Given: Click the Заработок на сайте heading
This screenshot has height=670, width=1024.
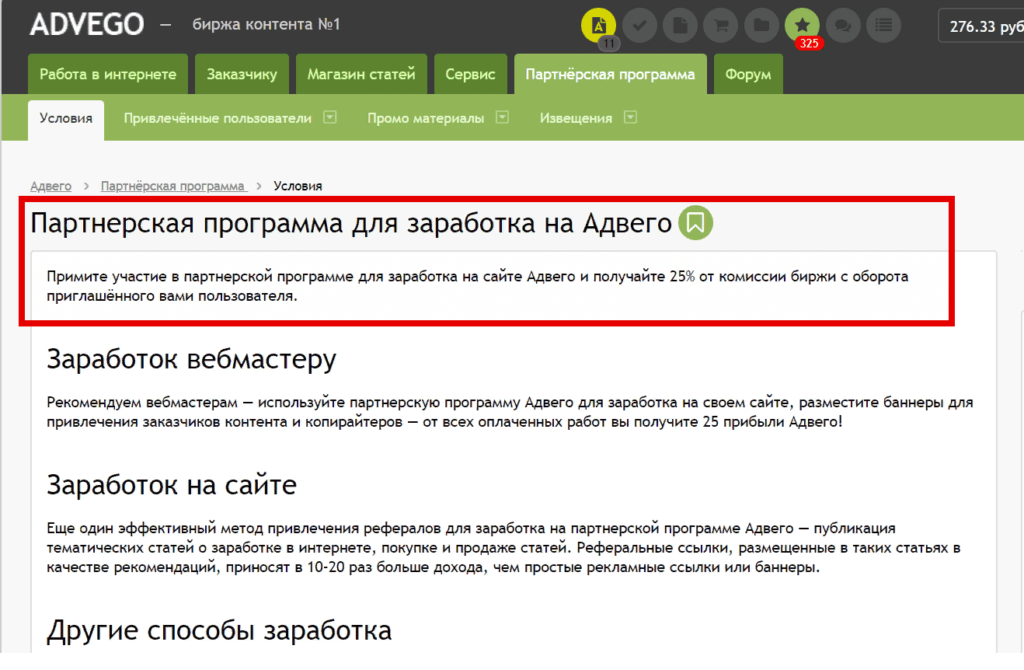Looking at the screenshot, I should (172, 485).
